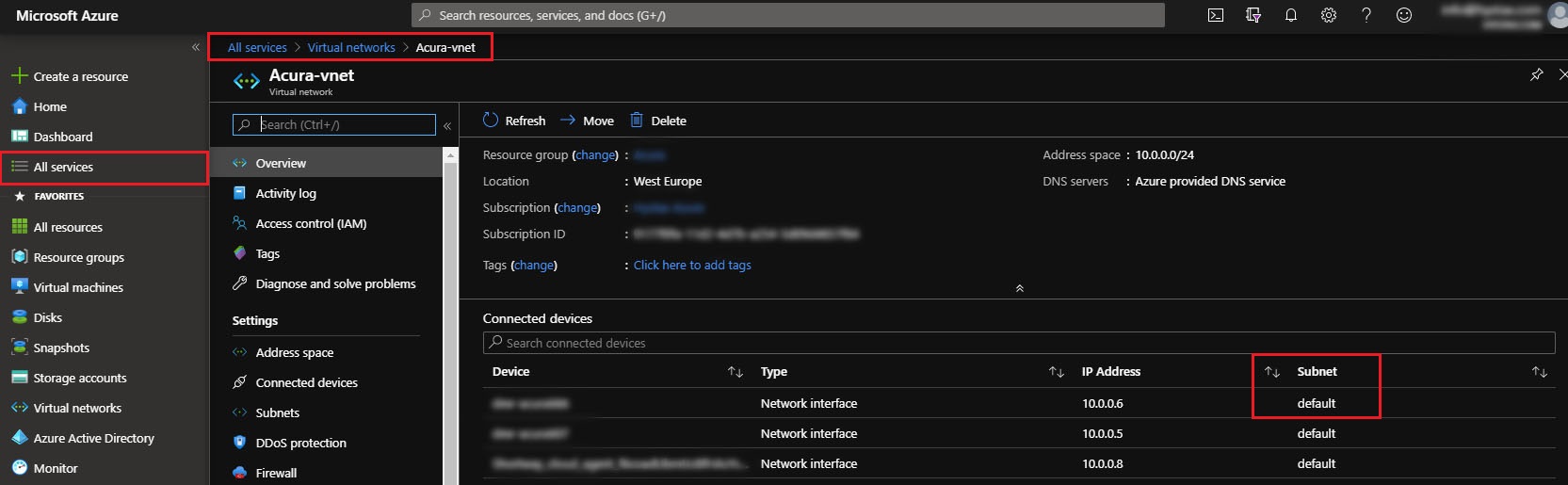Go to Home in sidebar
Screen dimensions: 1568x485
tap(50, 106)
